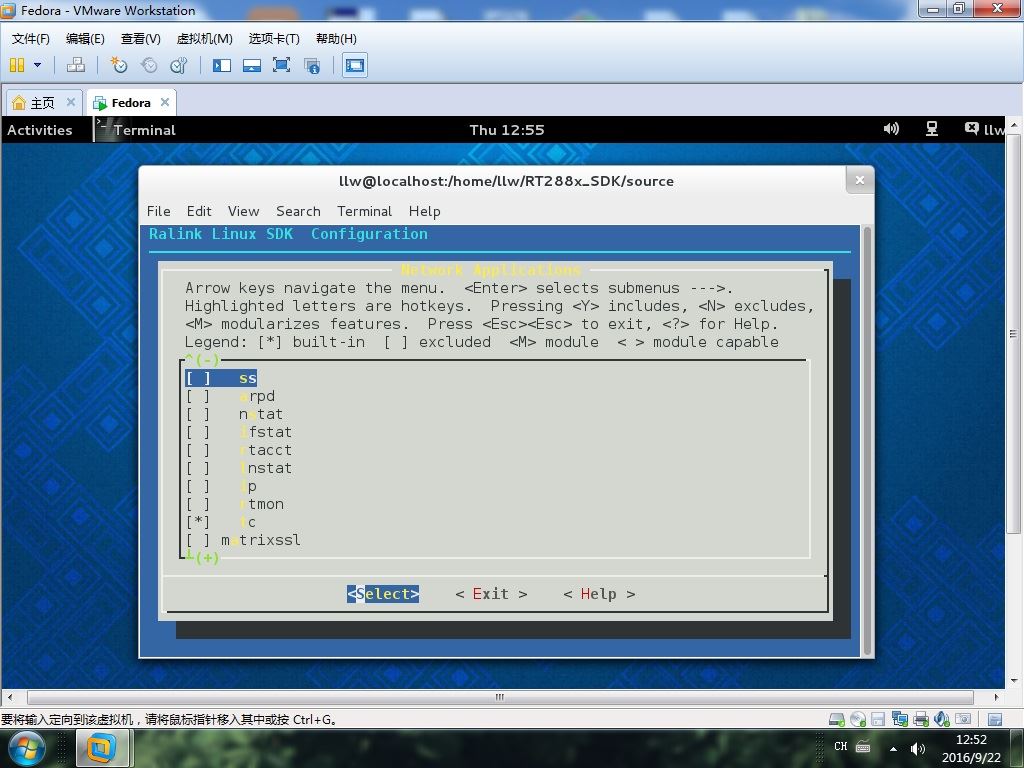Toggle the matrixssl option checkbox
1024x768 pixels.
coord(199,540)
